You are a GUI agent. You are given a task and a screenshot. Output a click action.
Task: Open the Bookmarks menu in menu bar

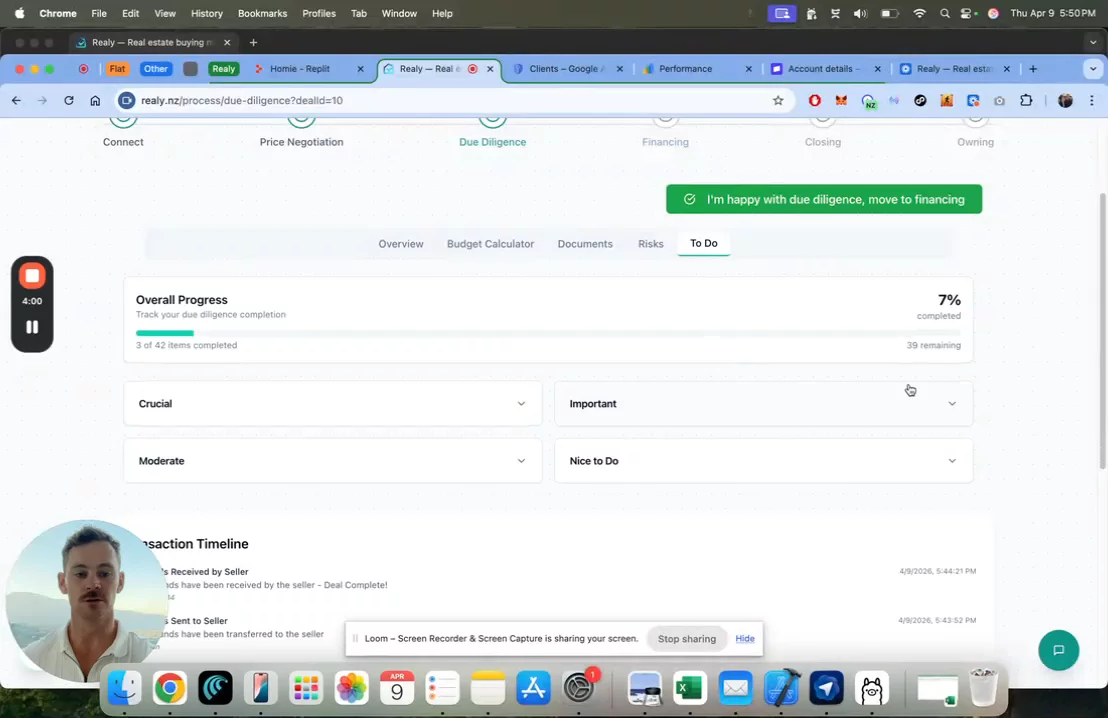click(x=262, y=13)
